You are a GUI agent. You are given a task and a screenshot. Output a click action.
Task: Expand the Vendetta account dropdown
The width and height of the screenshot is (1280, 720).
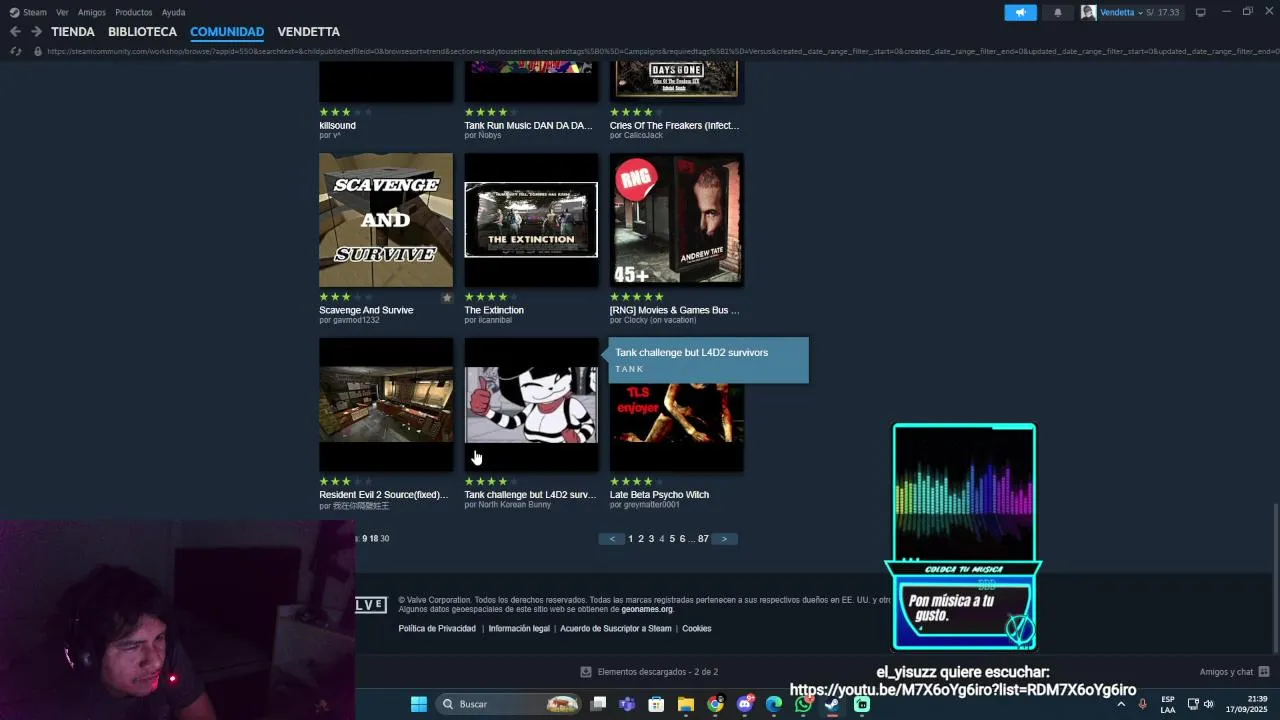point(1140,12)
